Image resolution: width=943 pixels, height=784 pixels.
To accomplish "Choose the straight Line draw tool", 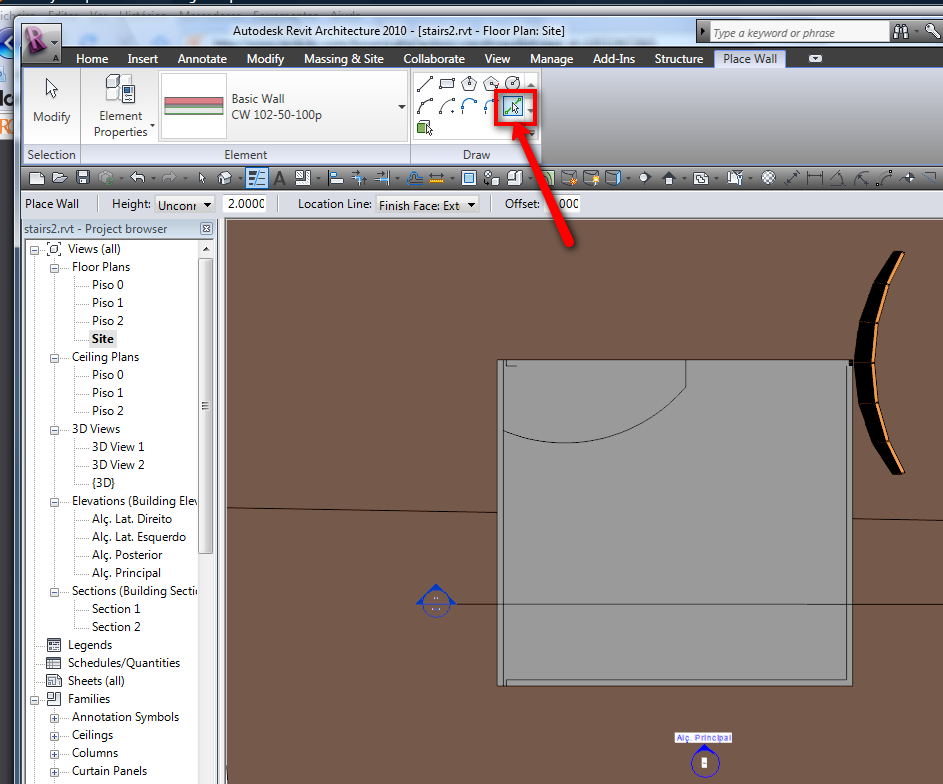I will [x=424, y=84].
